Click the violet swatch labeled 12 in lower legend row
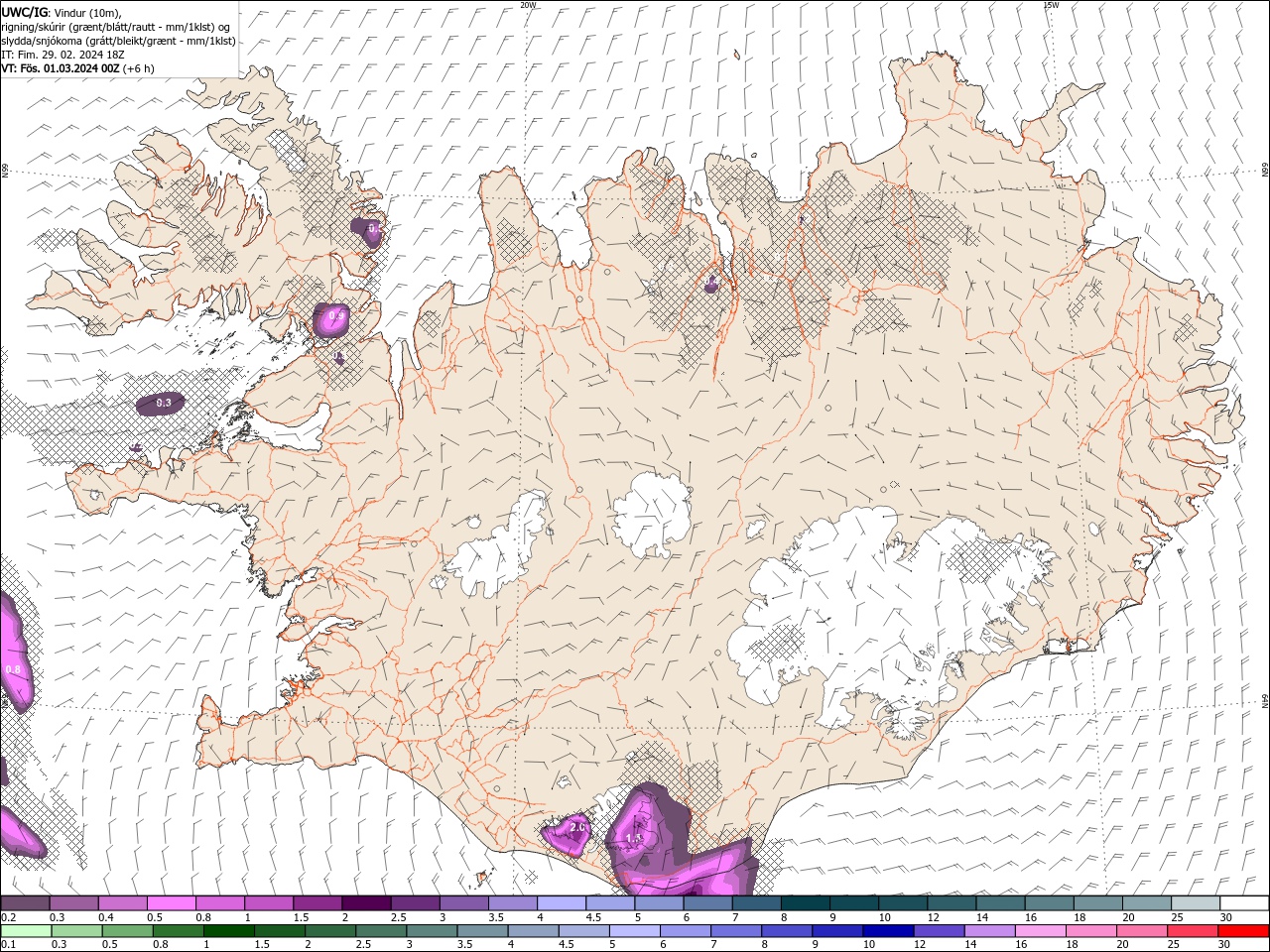The width and height of the screenshot is (1270, 952). click(939, 931)
